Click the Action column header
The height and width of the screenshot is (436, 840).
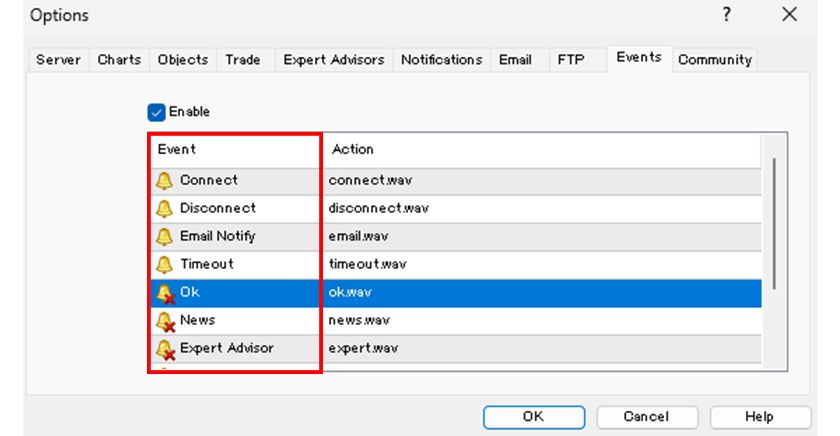(x=353, y=149)
